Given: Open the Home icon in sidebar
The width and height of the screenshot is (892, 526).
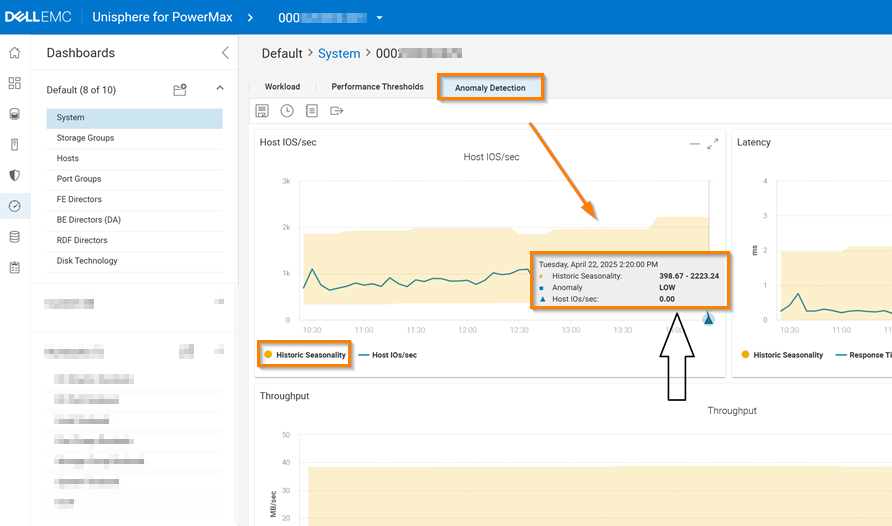Looking at the screenshot, I should pyautogui.click(x=14, y=53).
